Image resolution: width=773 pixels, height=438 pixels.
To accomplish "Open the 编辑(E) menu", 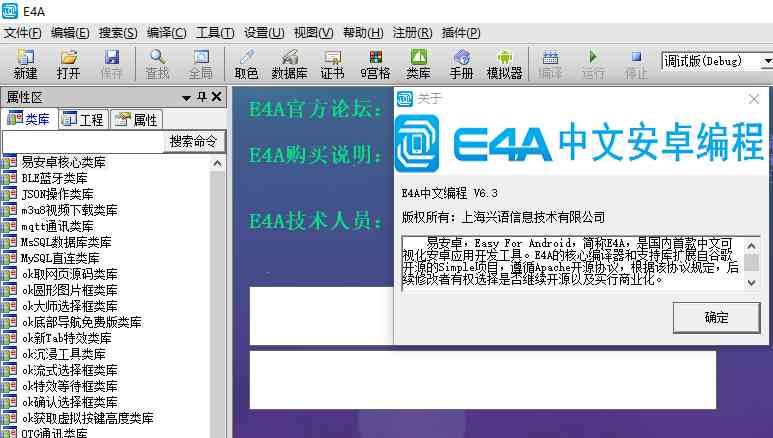I will (x=70, y=33).
